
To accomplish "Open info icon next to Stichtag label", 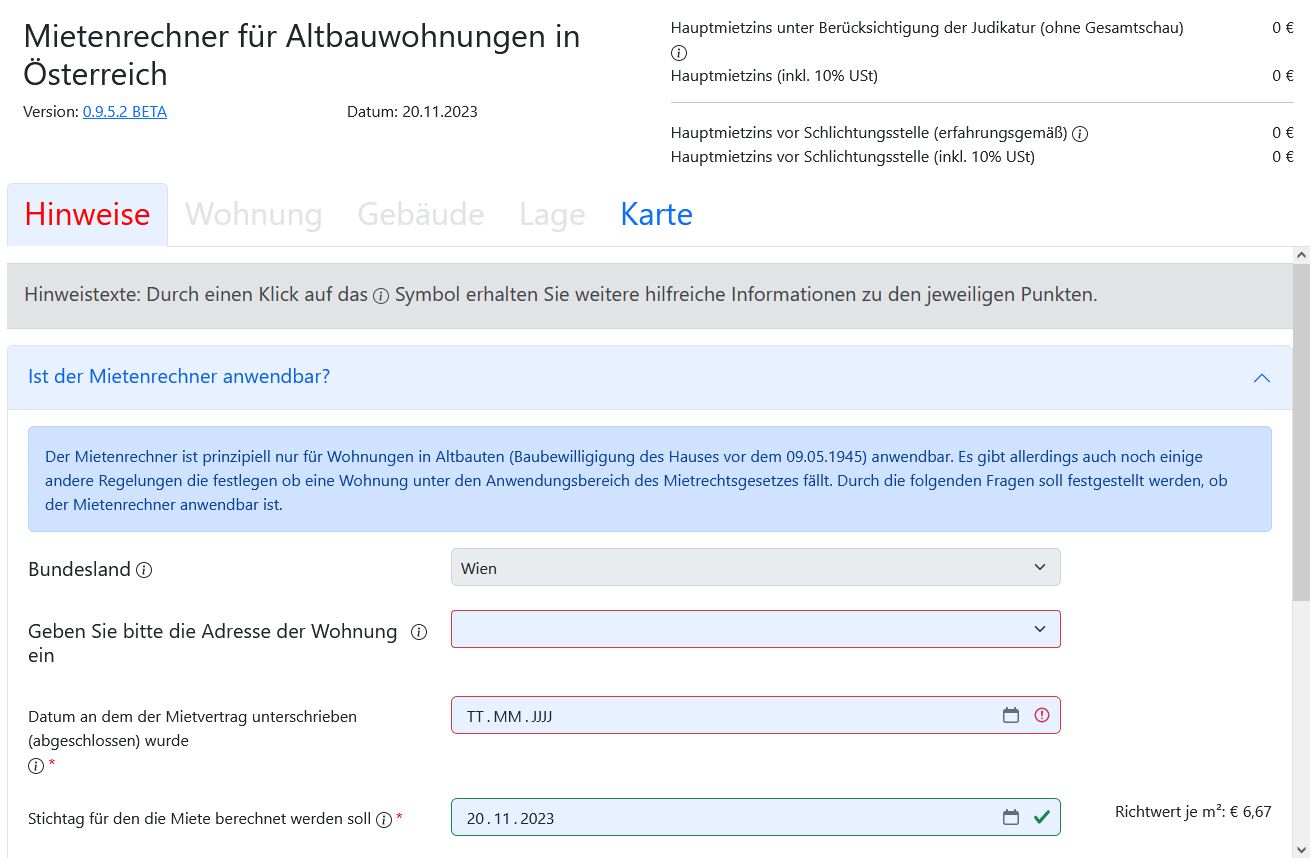I will pos(383,820).
